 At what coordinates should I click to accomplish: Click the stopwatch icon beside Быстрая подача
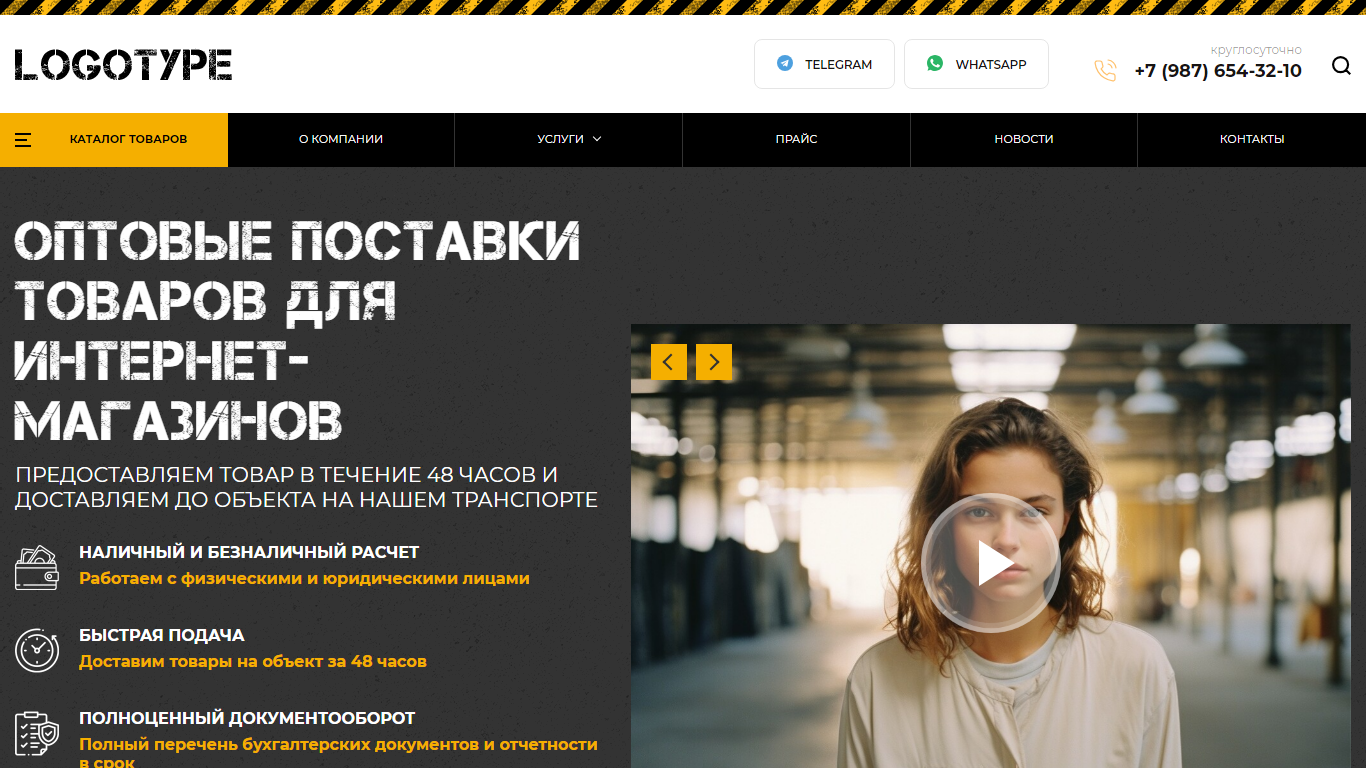[x=36, y=650]
